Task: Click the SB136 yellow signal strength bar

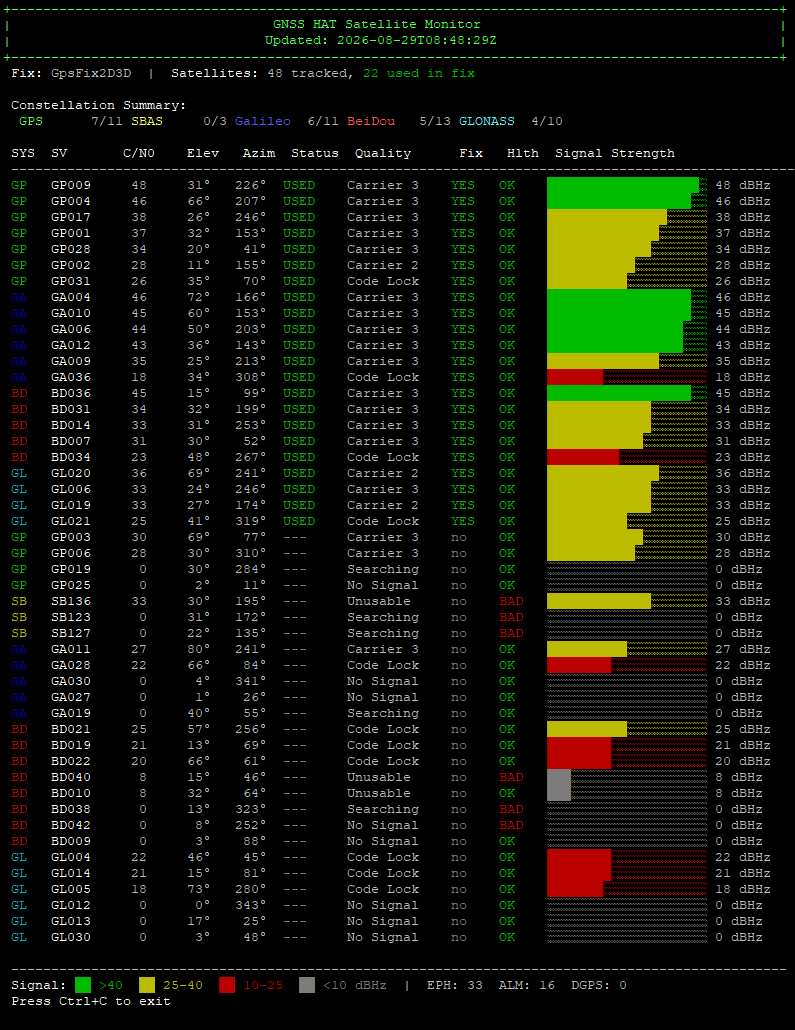Action: 599,601
